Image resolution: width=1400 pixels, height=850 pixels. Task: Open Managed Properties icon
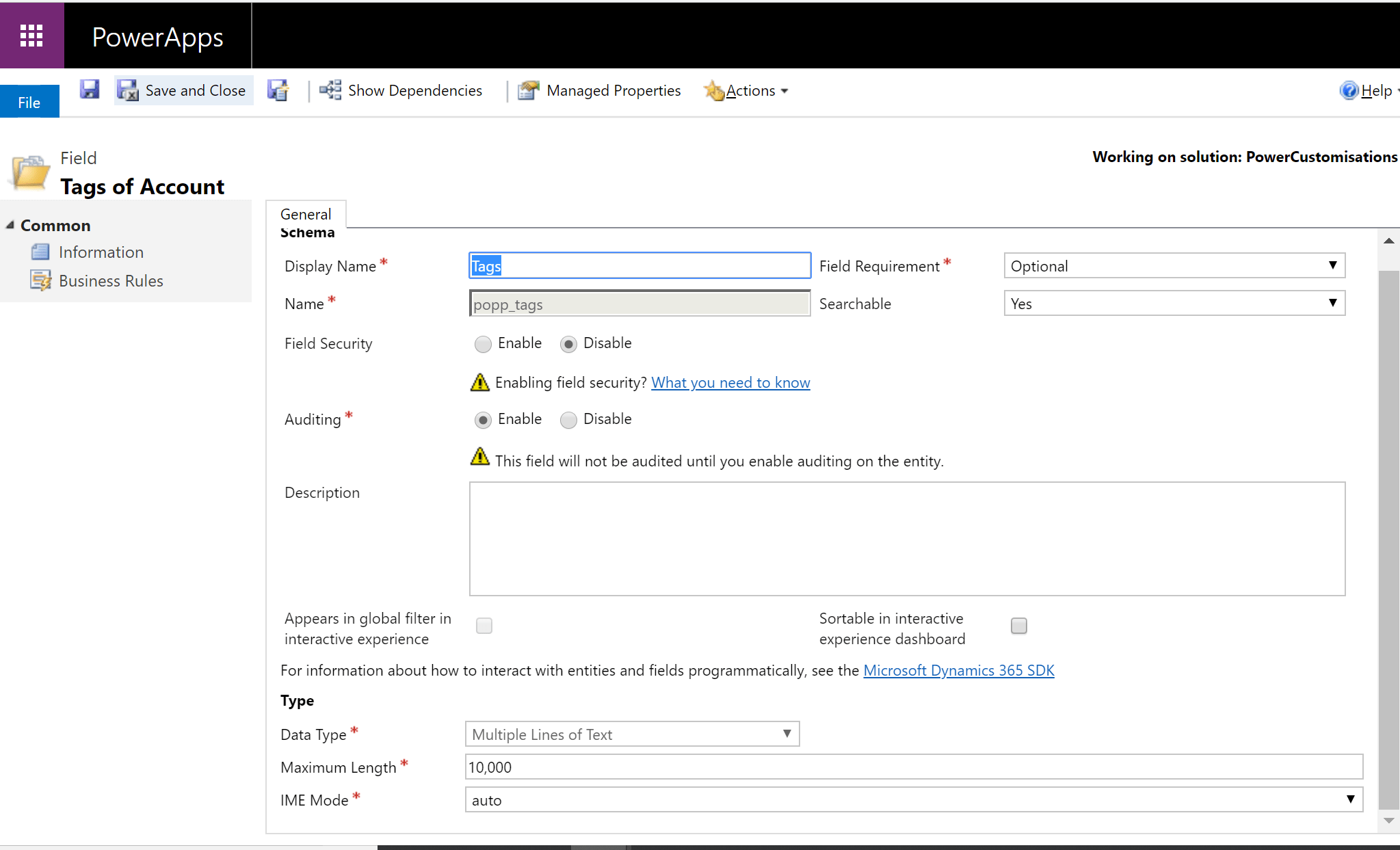[528, 90]
